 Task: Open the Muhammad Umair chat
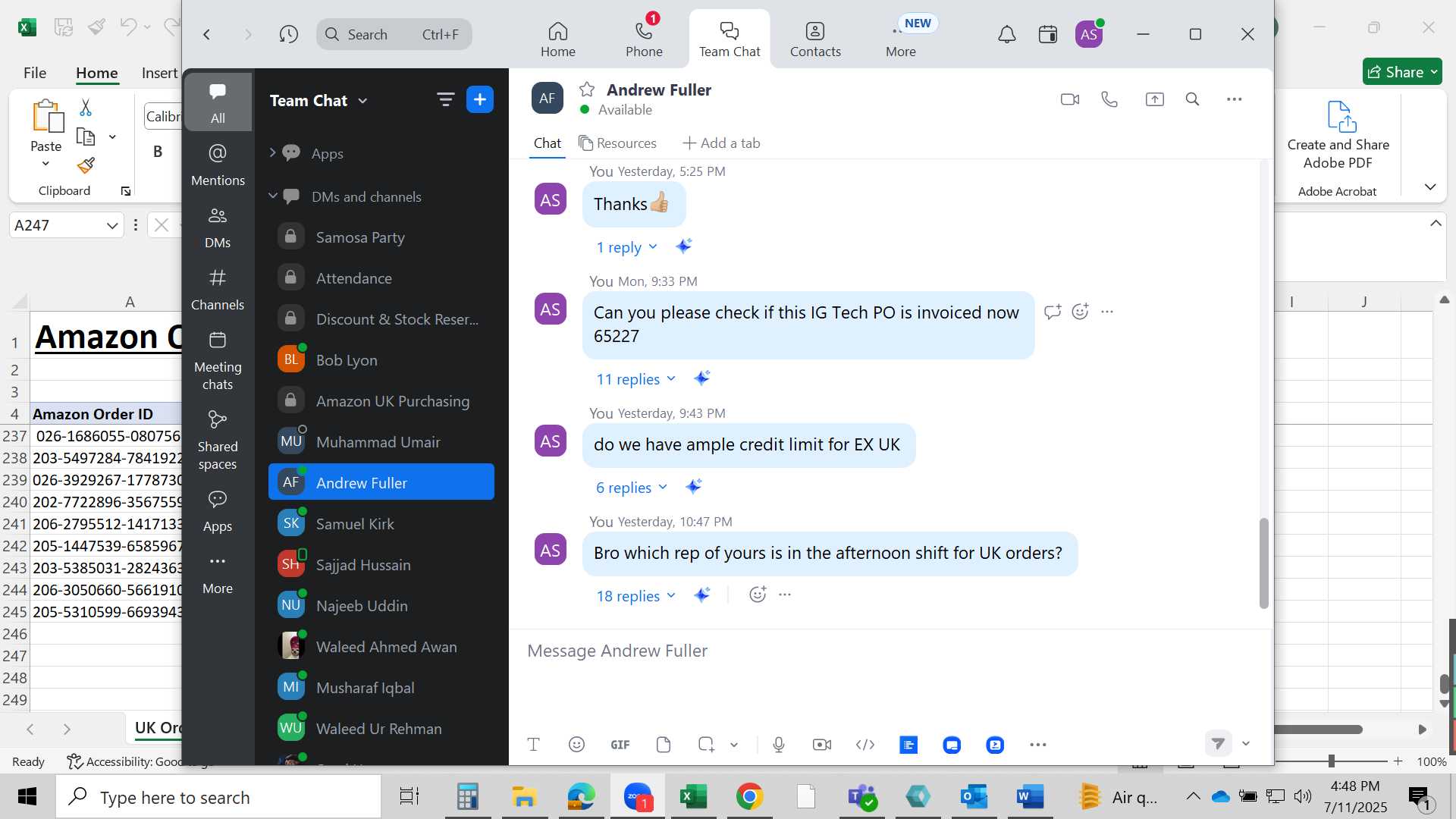click(381, 442)
